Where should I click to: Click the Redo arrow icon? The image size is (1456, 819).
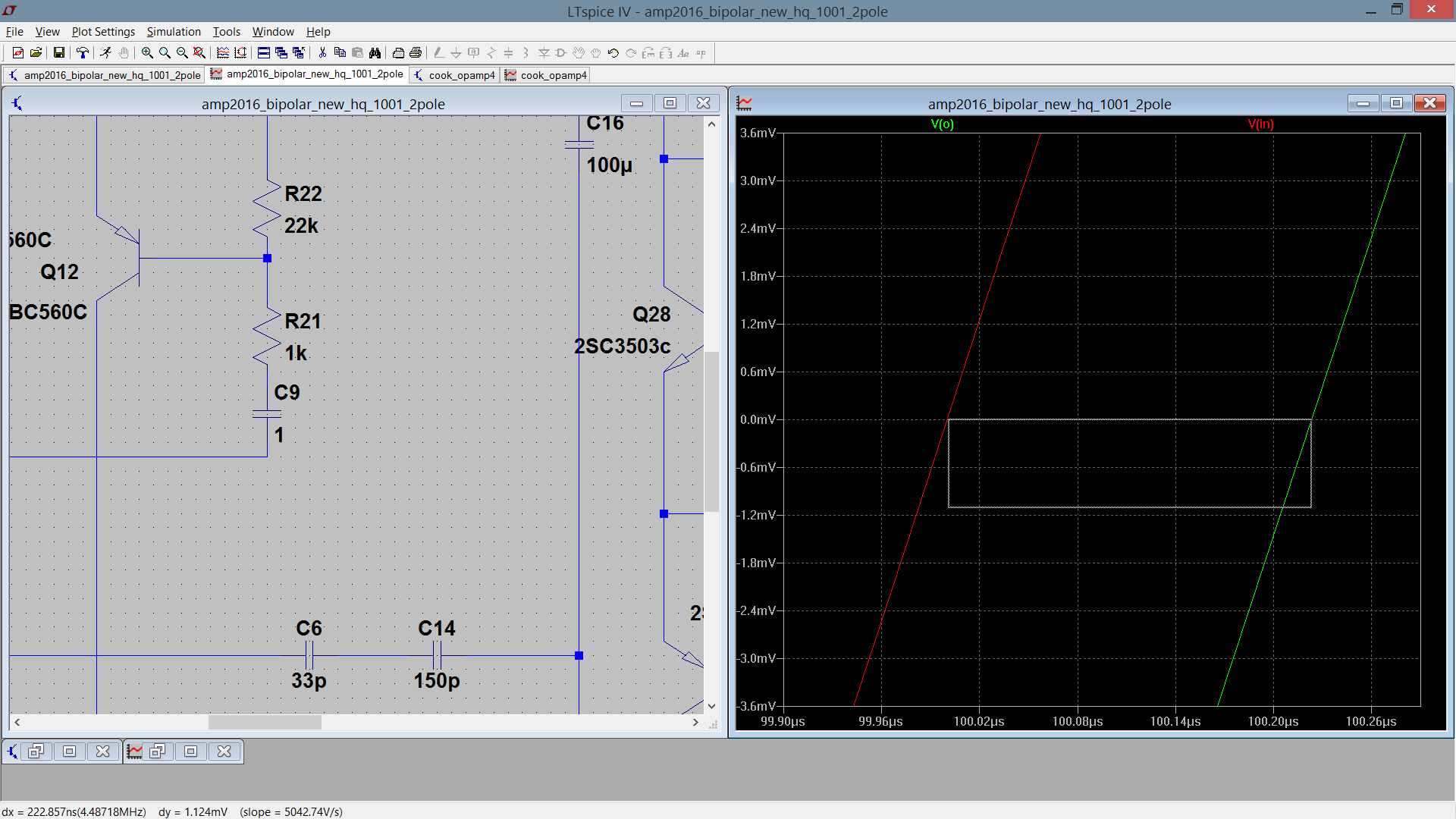[630, 52]
